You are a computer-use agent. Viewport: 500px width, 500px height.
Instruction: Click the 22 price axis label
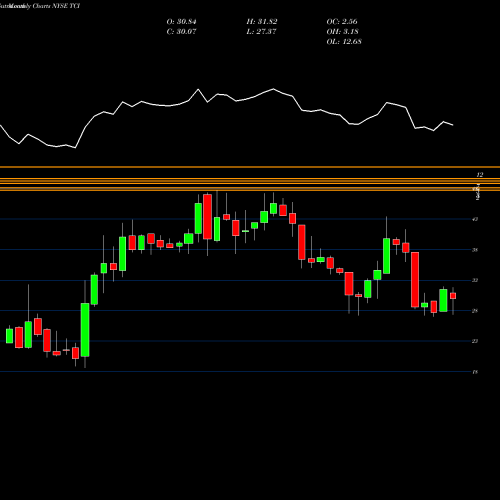(475, 341)
